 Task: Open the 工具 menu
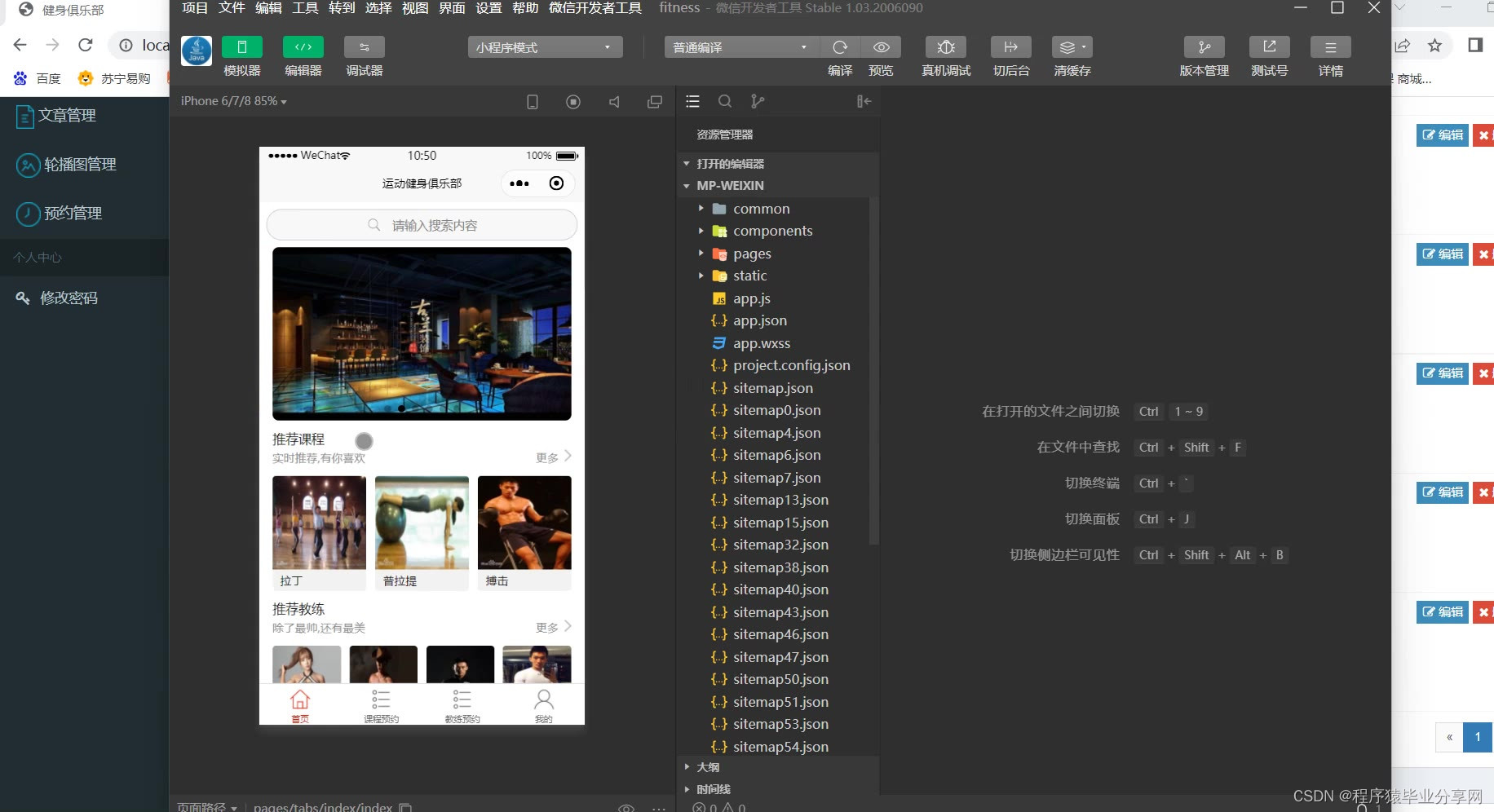coord(305,8)
